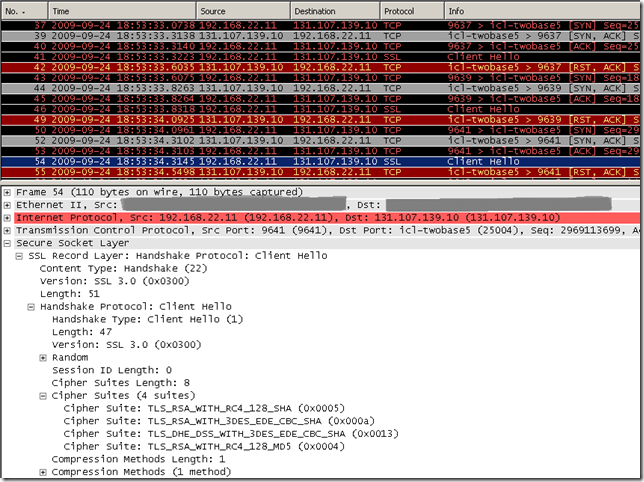Expand the Ethernet II tree node
Viewport: 644px width, 482px height.
(x=7, y=205)
